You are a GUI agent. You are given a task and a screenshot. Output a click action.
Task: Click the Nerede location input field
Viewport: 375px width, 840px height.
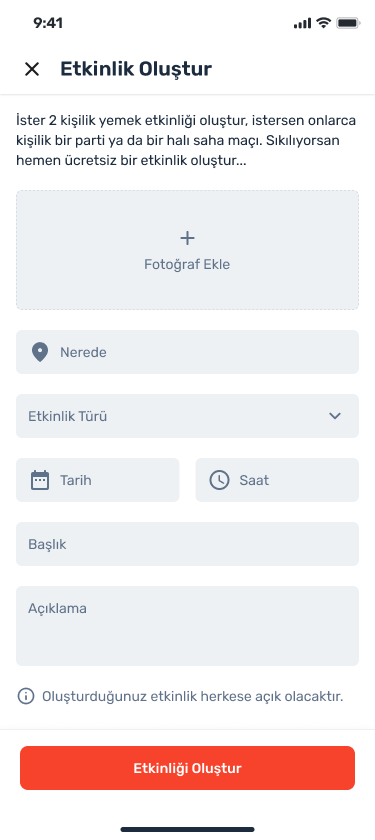click(x=188, y=352)
